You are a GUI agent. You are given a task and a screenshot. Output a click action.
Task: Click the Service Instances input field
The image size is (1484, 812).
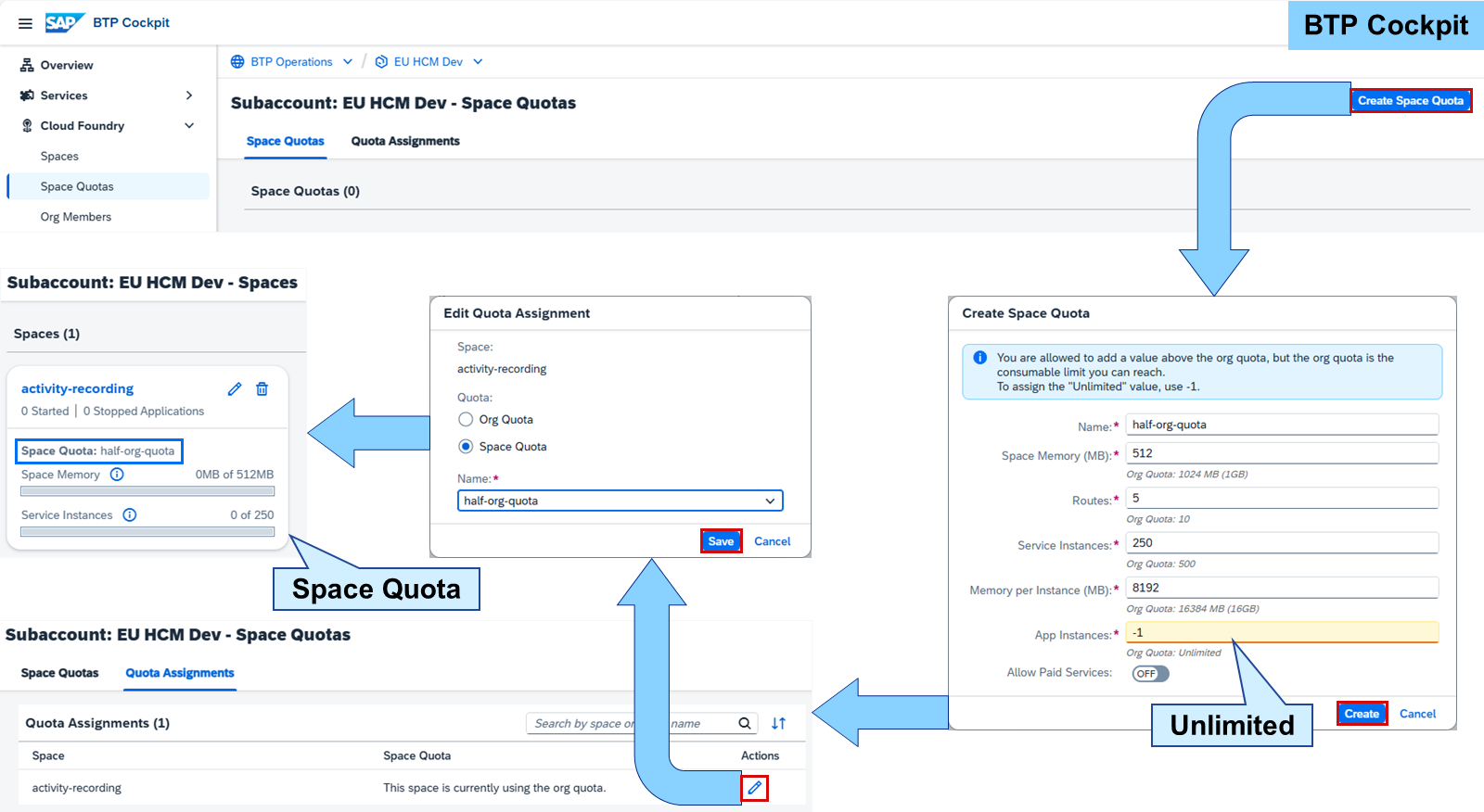(x=1282, y=543)
